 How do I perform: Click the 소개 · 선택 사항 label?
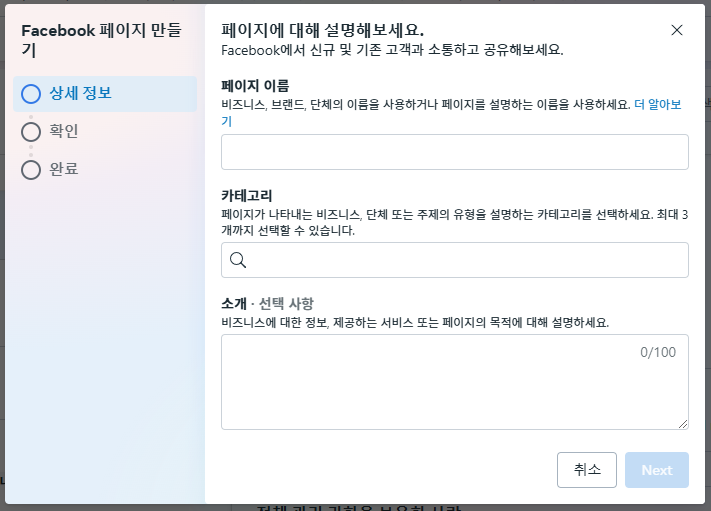click(268, 303)
